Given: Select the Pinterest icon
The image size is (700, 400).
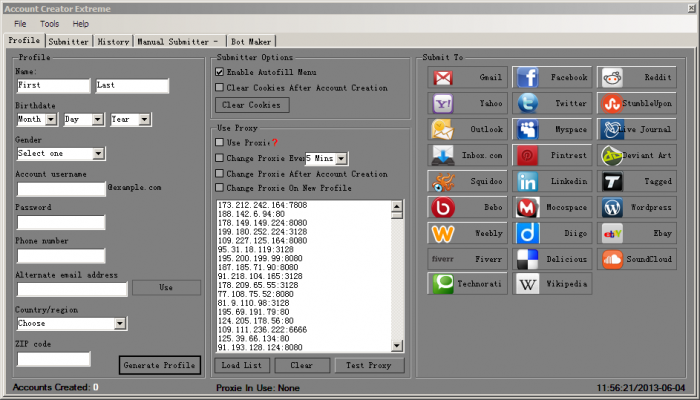Looking at the screenshot, I should pos(528,155).
